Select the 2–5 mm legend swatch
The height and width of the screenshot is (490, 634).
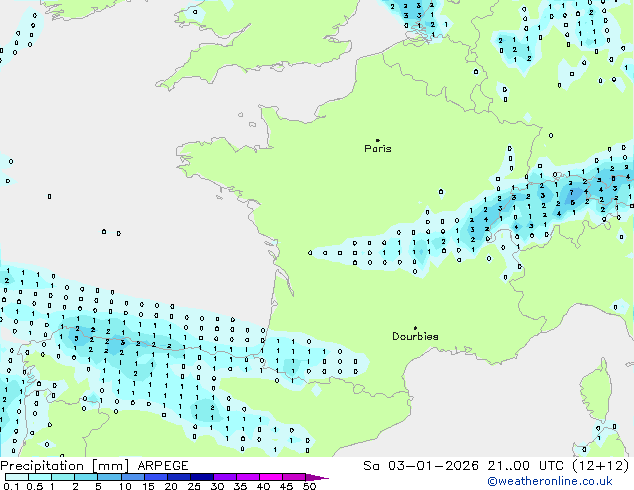pyautogui.click(x=86, y=477)
